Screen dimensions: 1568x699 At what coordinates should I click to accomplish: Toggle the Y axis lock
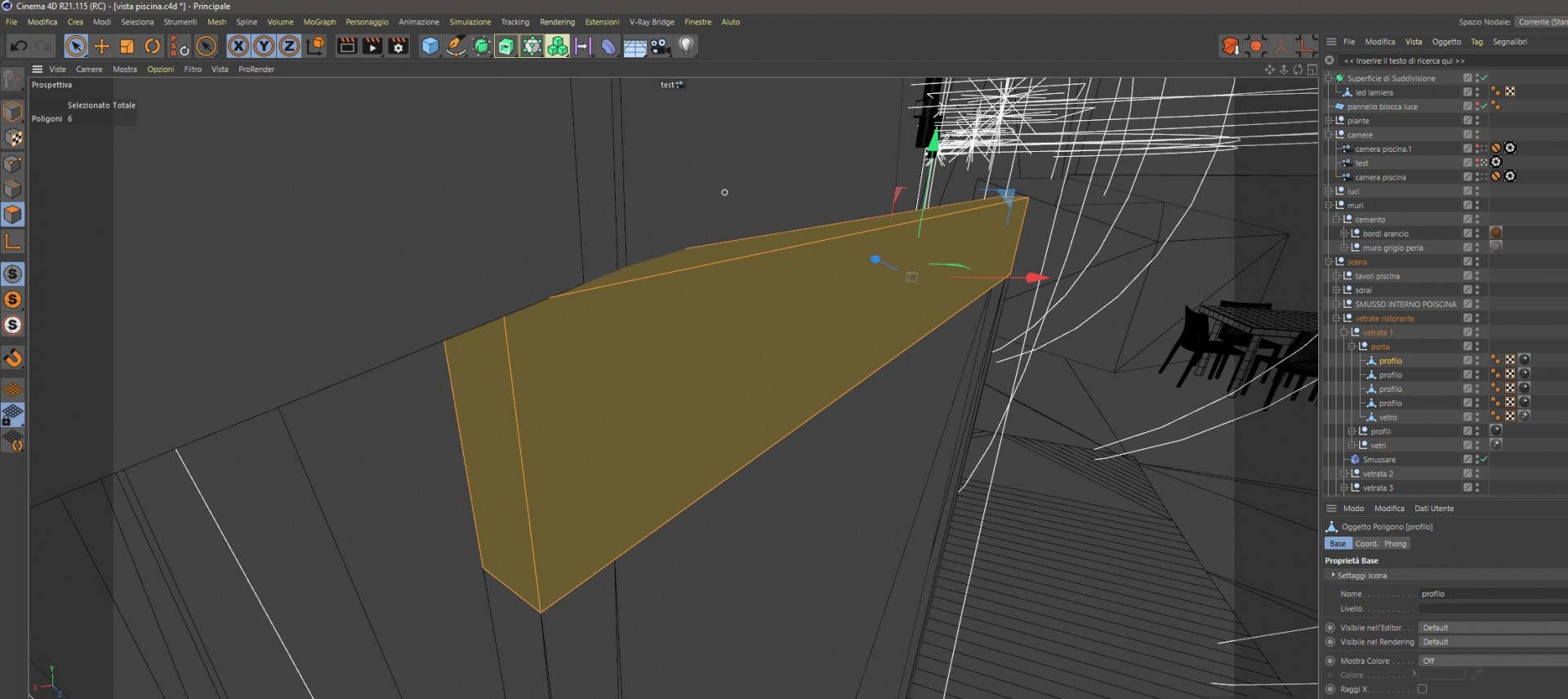(x=264, y=46)
